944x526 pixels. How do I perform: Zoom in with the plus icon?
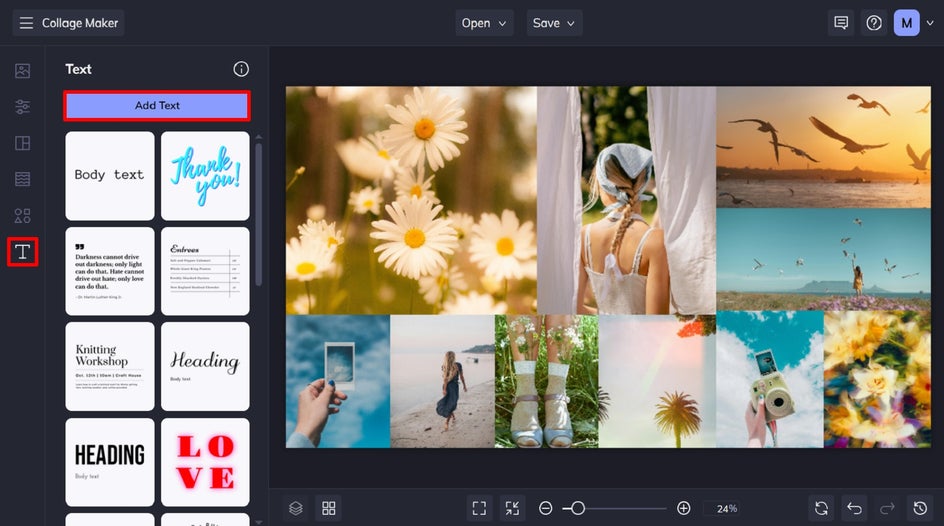683,509
